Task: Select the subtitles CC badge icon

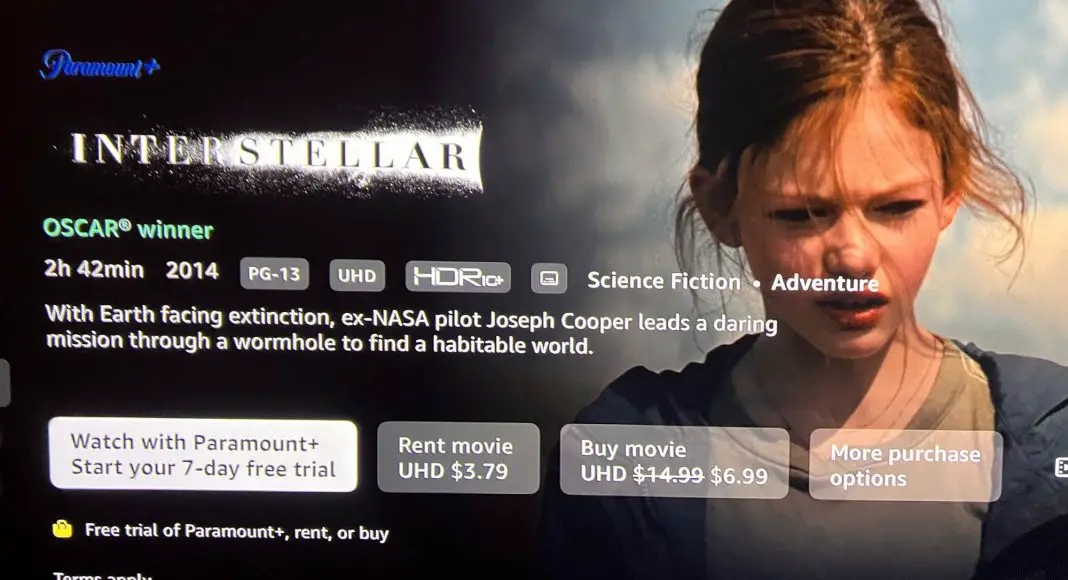Action: point(549,278)
